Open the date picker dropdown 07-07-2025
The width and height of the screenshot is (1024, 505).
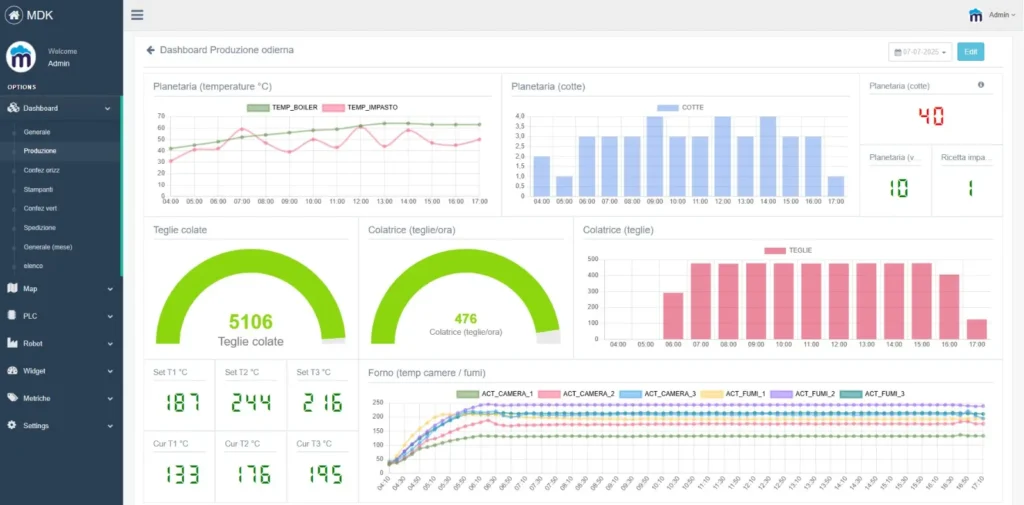point(919,52)
